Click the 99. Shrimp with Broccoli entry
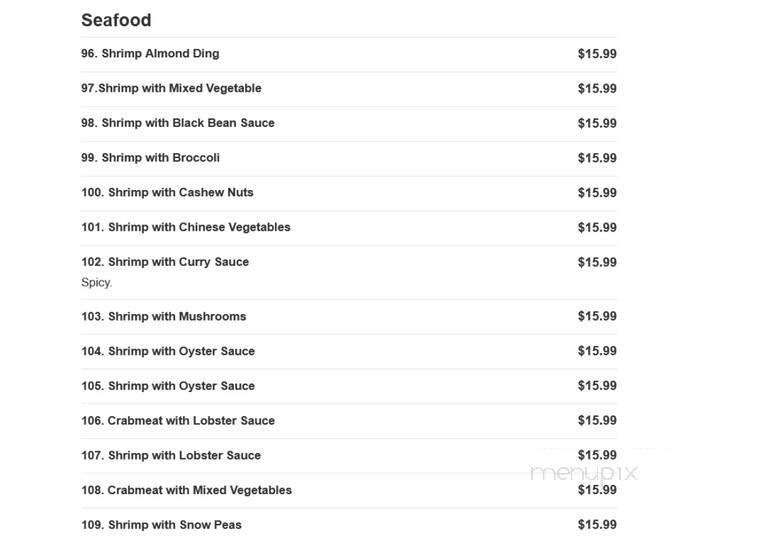763x556 pixels. tap(150, 158)
